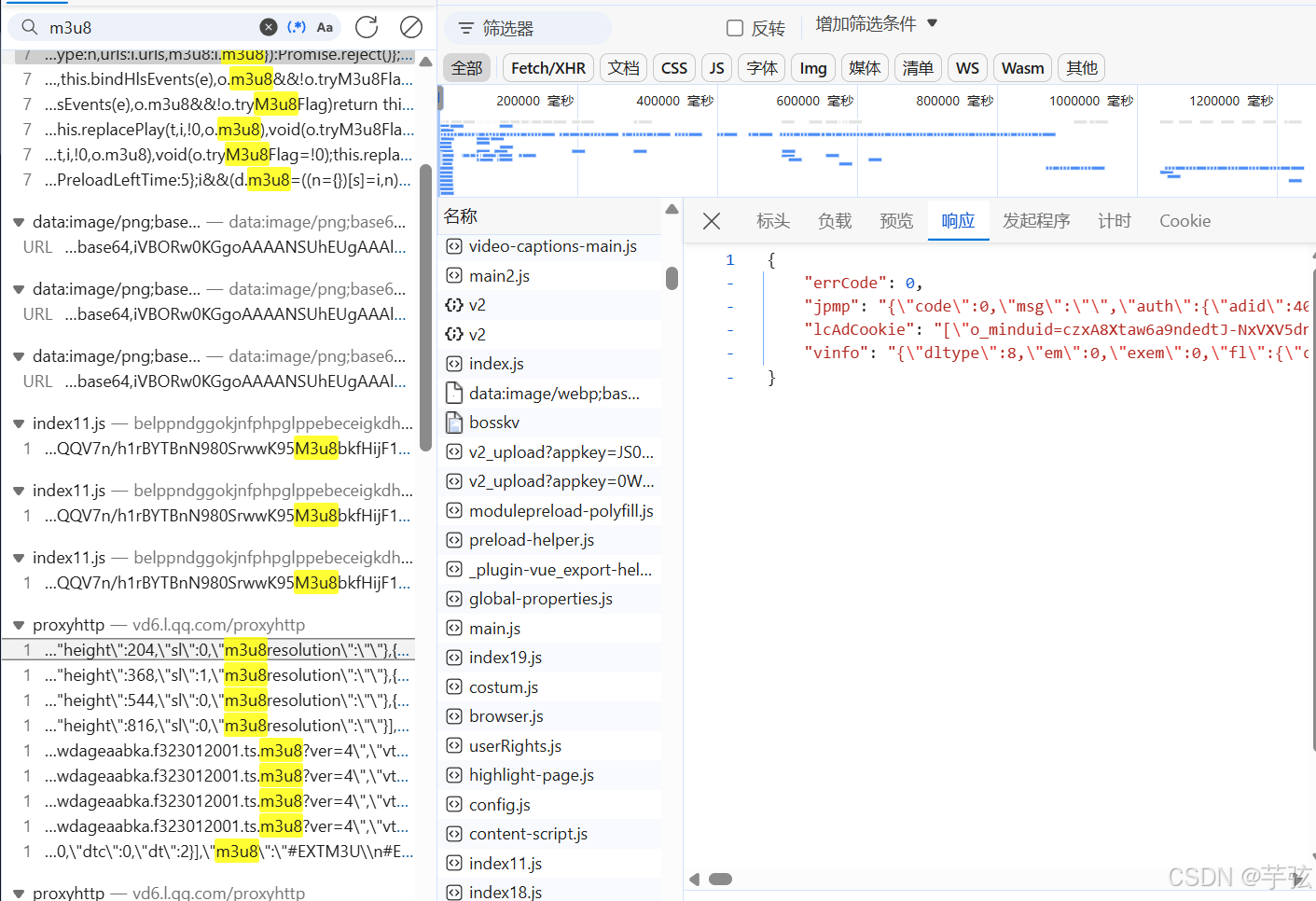Screen dimensions: 1316x901
Task: Open the 增加筛选条件 dropdown
Action: [875, 23]
